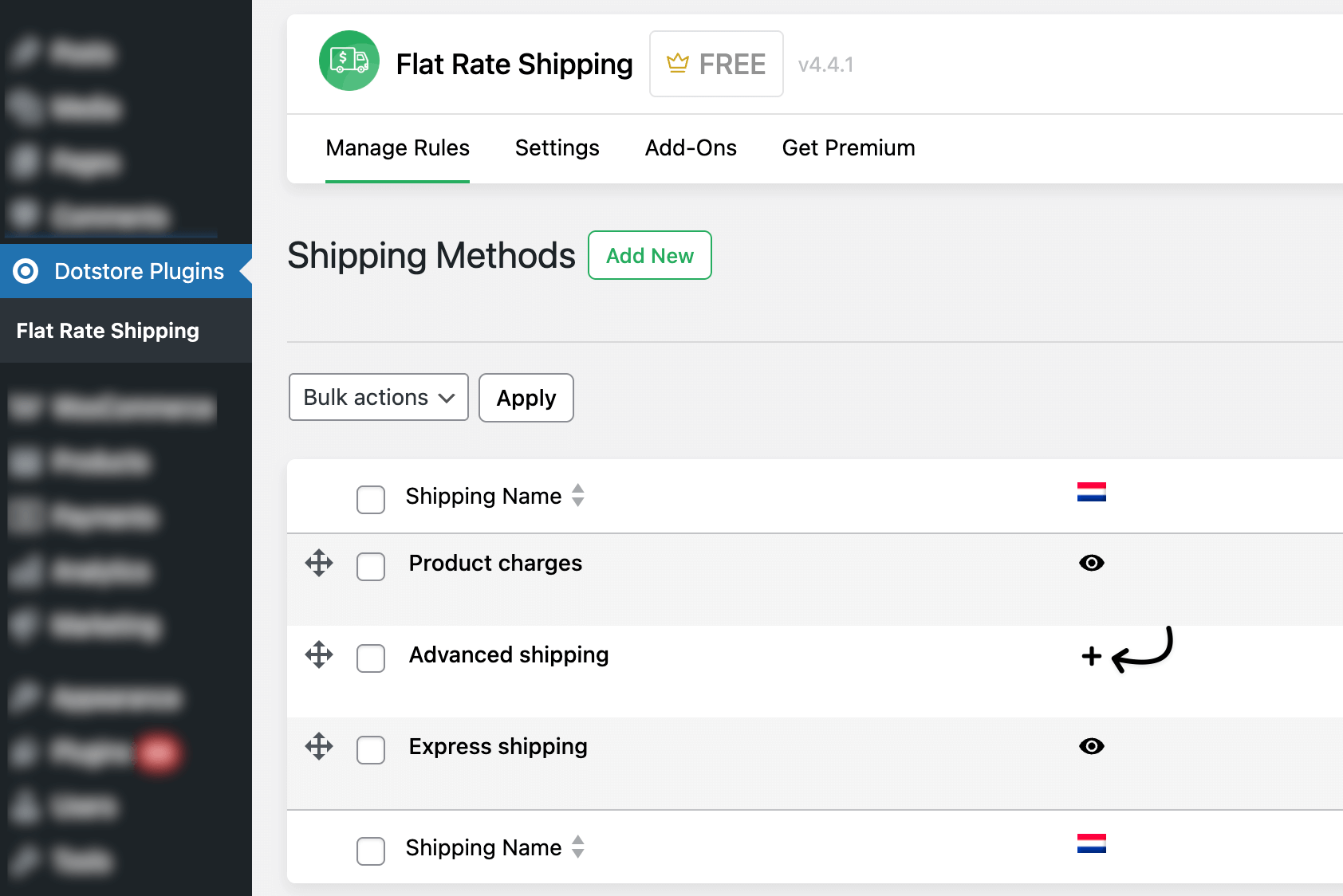1343x896 pixels.
Task: Tick the select-all checkbox in header
Action: tap(371, 500)
